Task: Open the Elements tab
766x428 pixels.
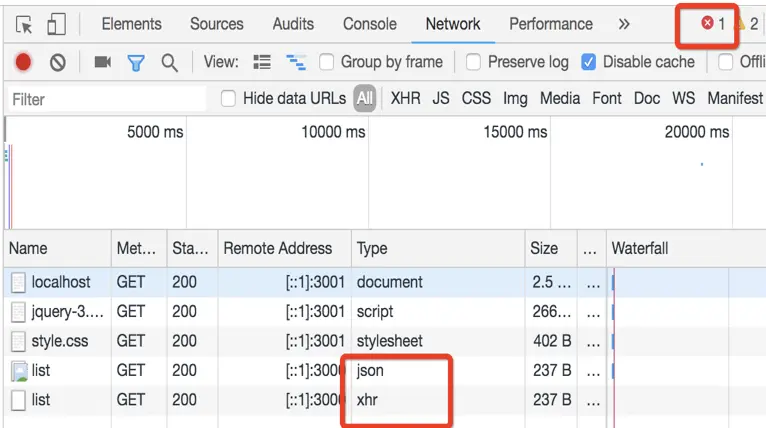Action: click(131, 24)
